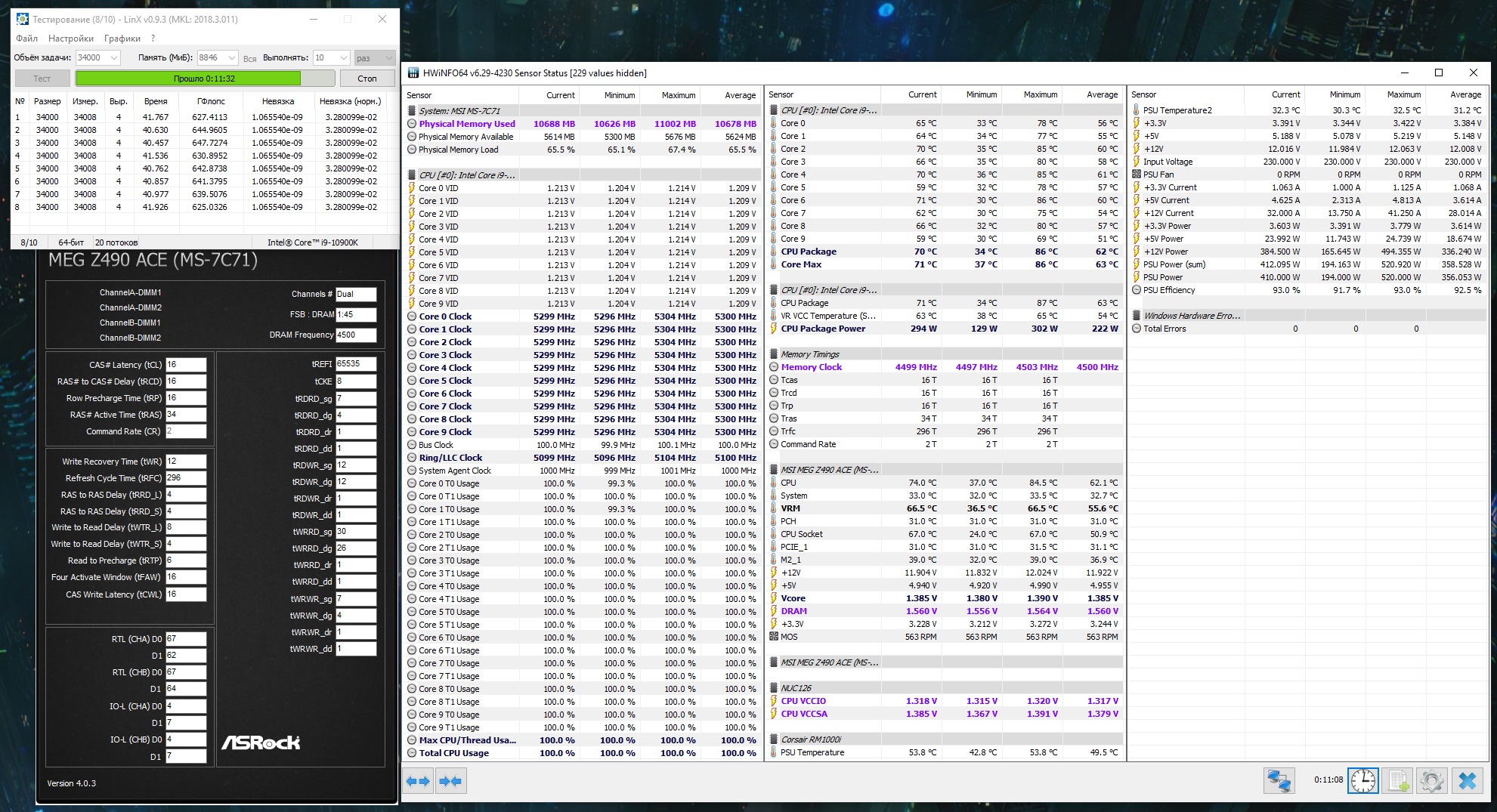Viewport: 1497px width, 812px height.
Task: Open the network remote monitoring icon
Action: tap(1279, 780)
